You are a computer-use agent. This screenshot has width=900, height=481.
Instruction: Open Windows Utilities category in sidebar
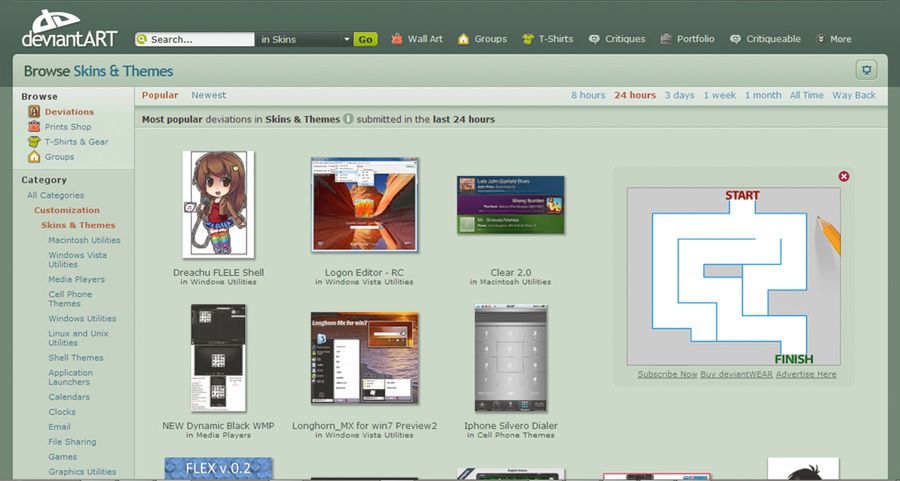(82, 318)
